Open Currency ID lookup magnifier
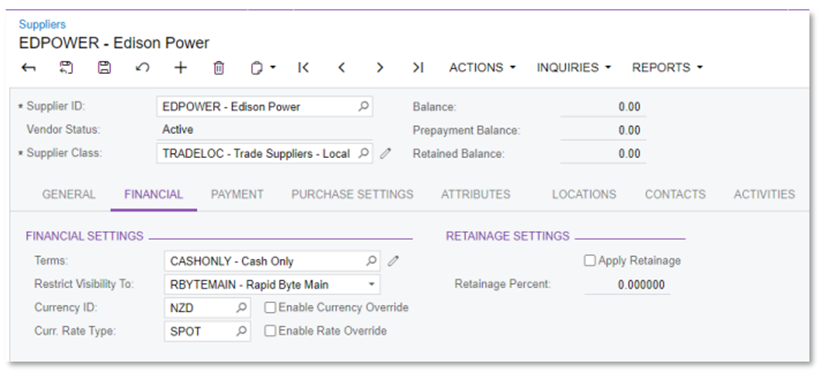The image size is (829, 372). 241,308
